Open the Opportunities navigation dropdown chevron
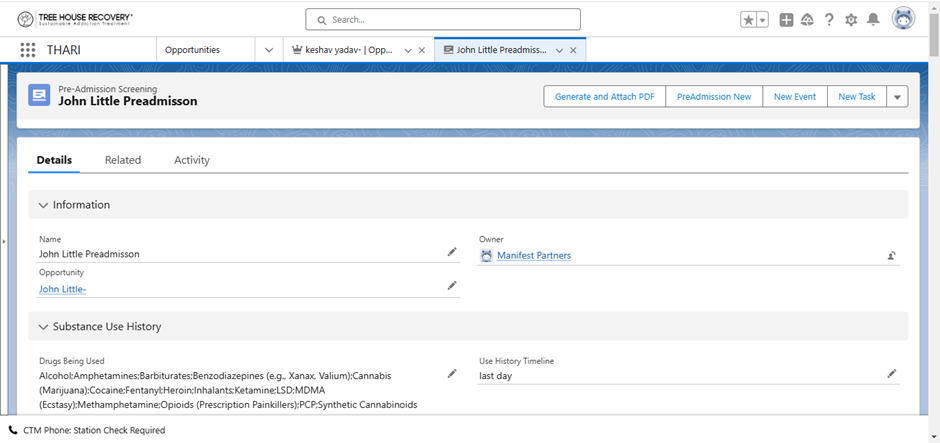 click(x=268, y=50)
